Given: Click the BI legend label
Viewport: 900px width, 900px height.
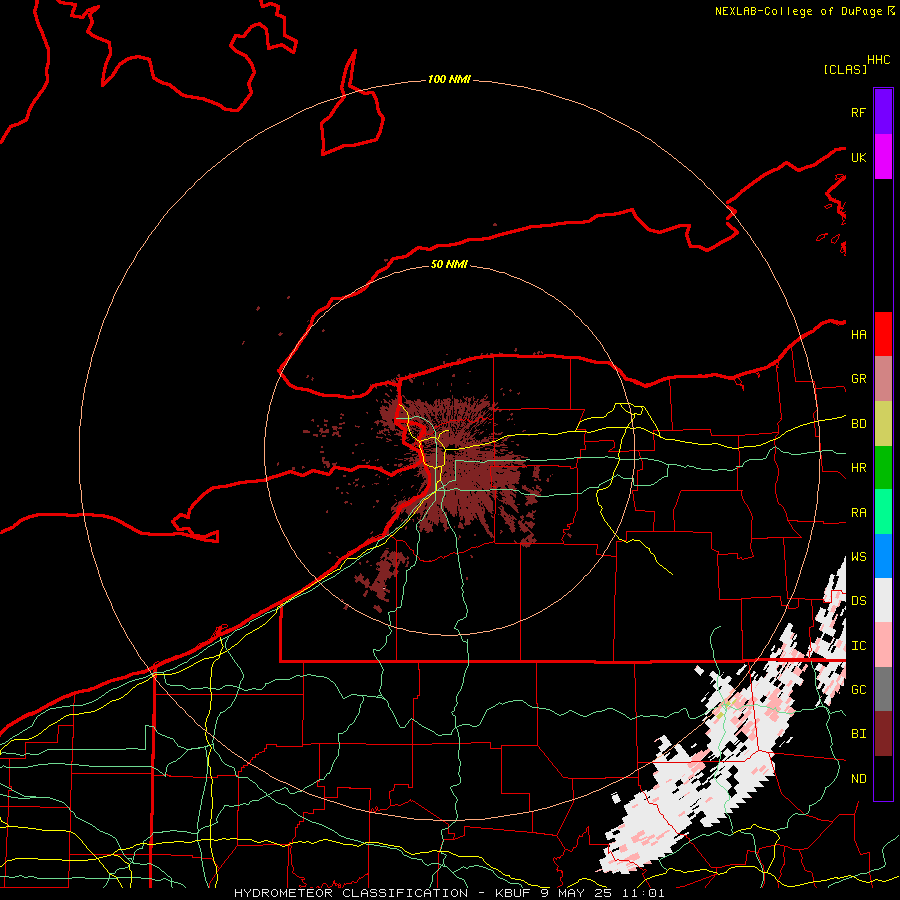Looking at the screenshot, I should [858, 734].
